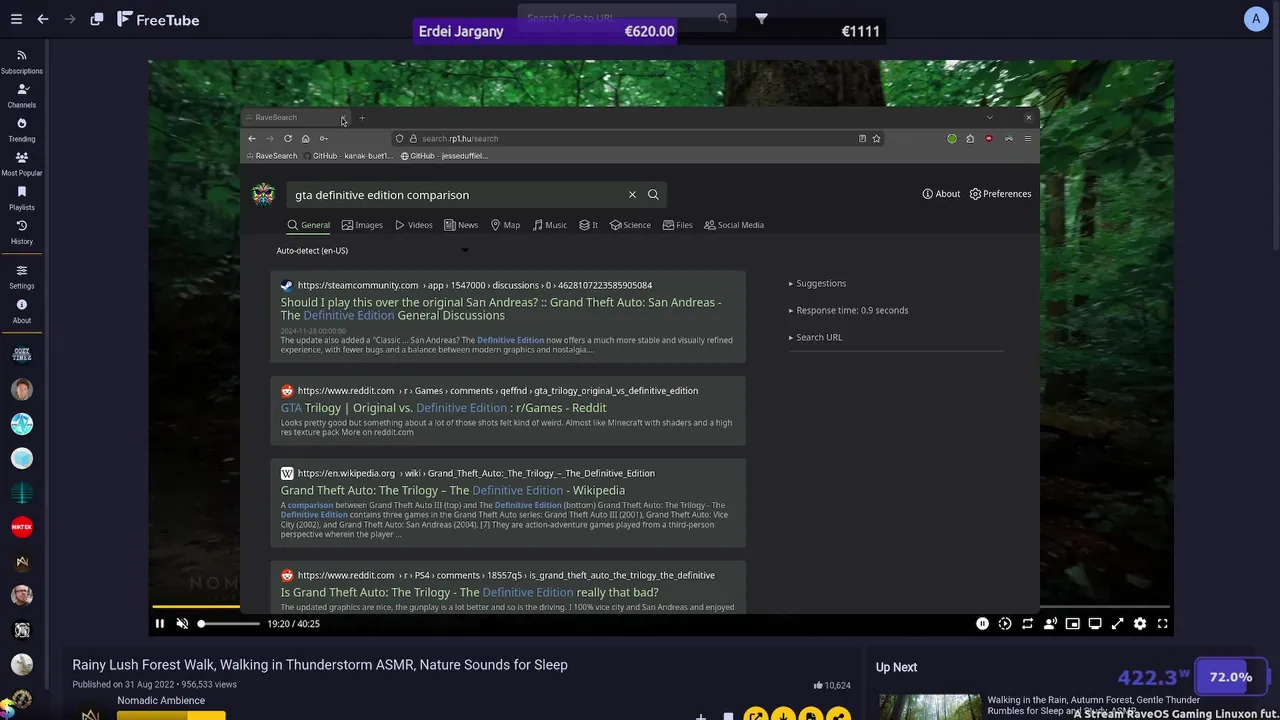Open FreeTube search filters funnel
Screen dimensions: 1280x720
(761, 18)
